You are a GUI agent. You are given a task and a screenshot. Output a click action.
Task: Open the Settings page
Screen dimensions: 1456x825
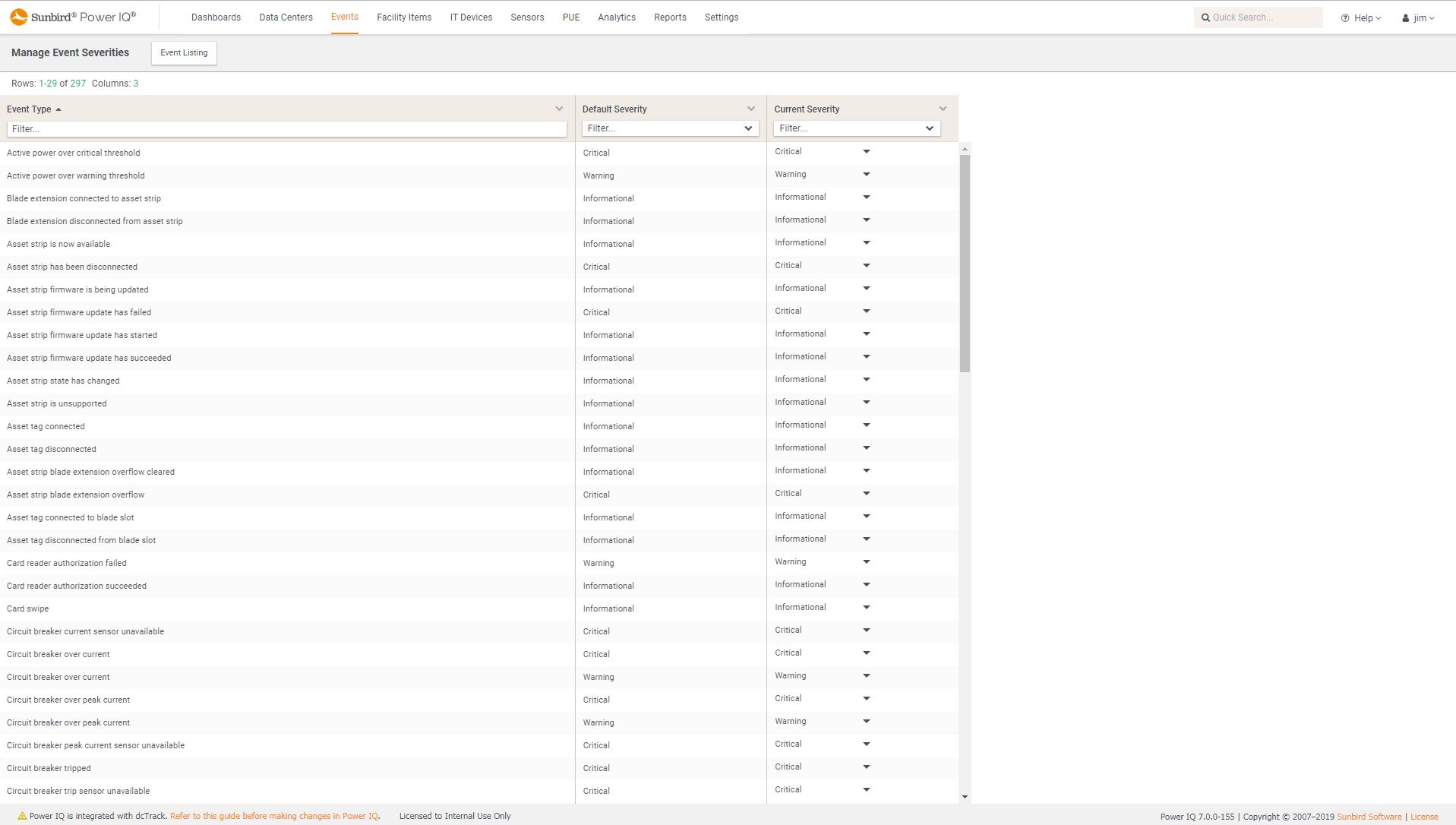721,17
